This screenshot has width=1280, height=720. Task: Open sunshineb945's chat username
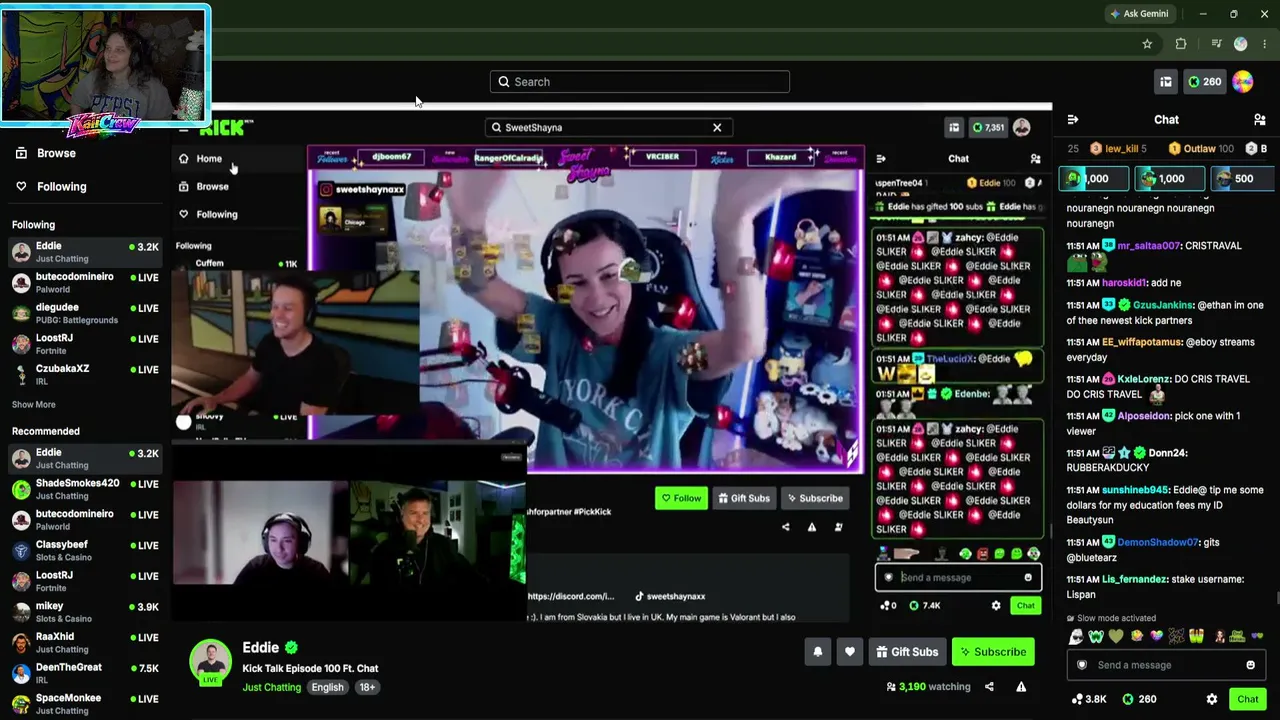[1135, 490]
